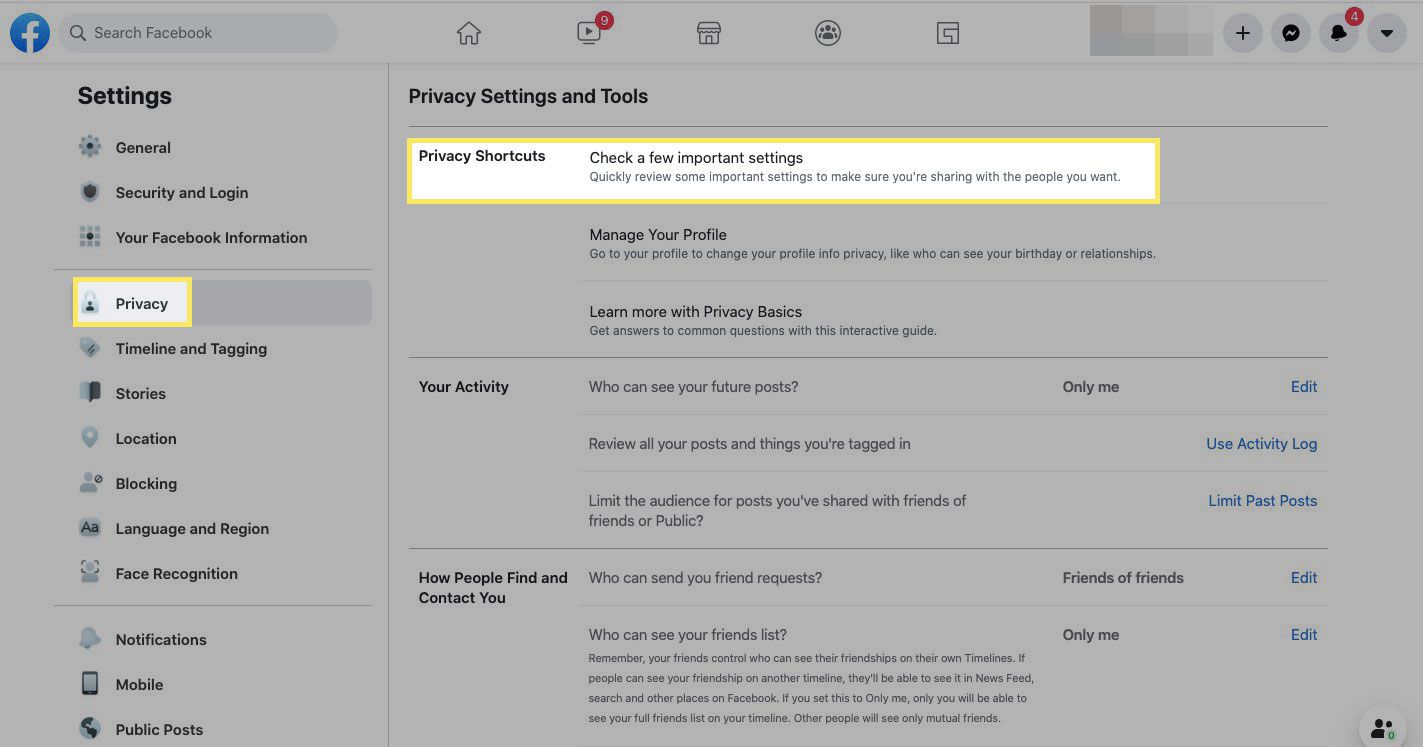Go to the Home feed icon
1423x747 pixels.
pyautogui.click(x=469, y=33)
